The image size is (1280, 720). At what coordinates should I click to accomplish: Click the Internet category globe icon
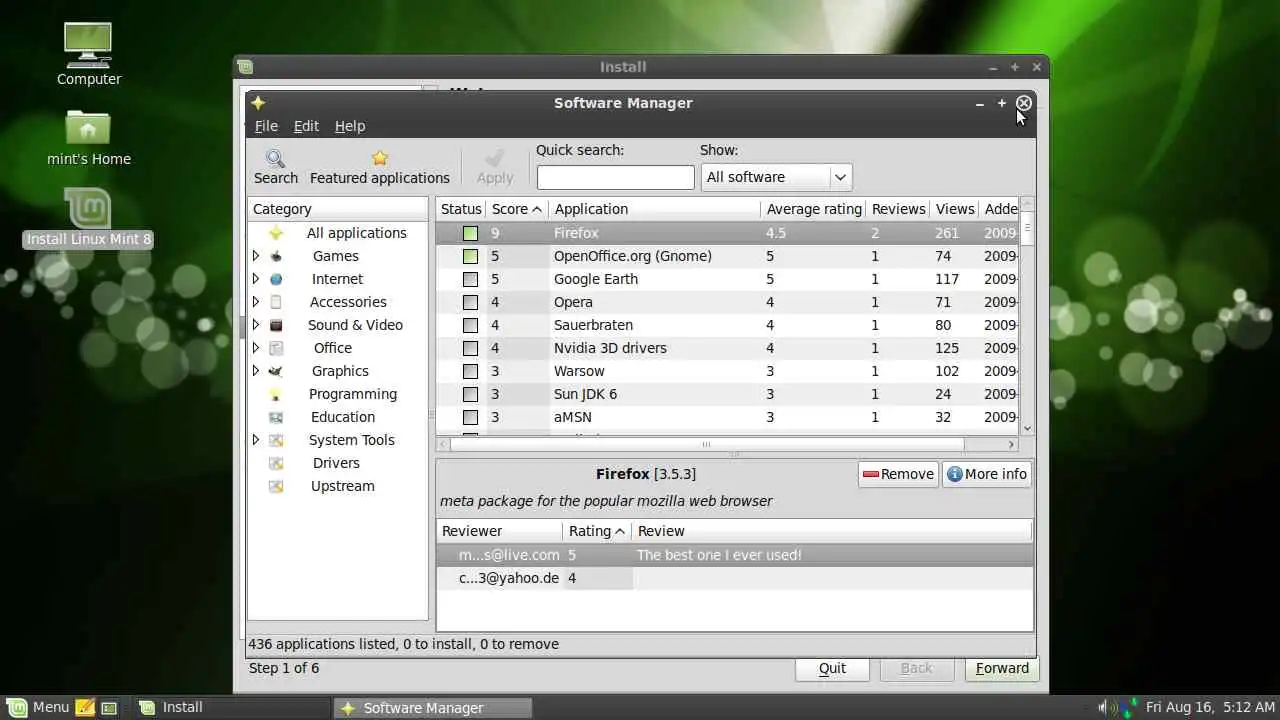click(276, 279)
